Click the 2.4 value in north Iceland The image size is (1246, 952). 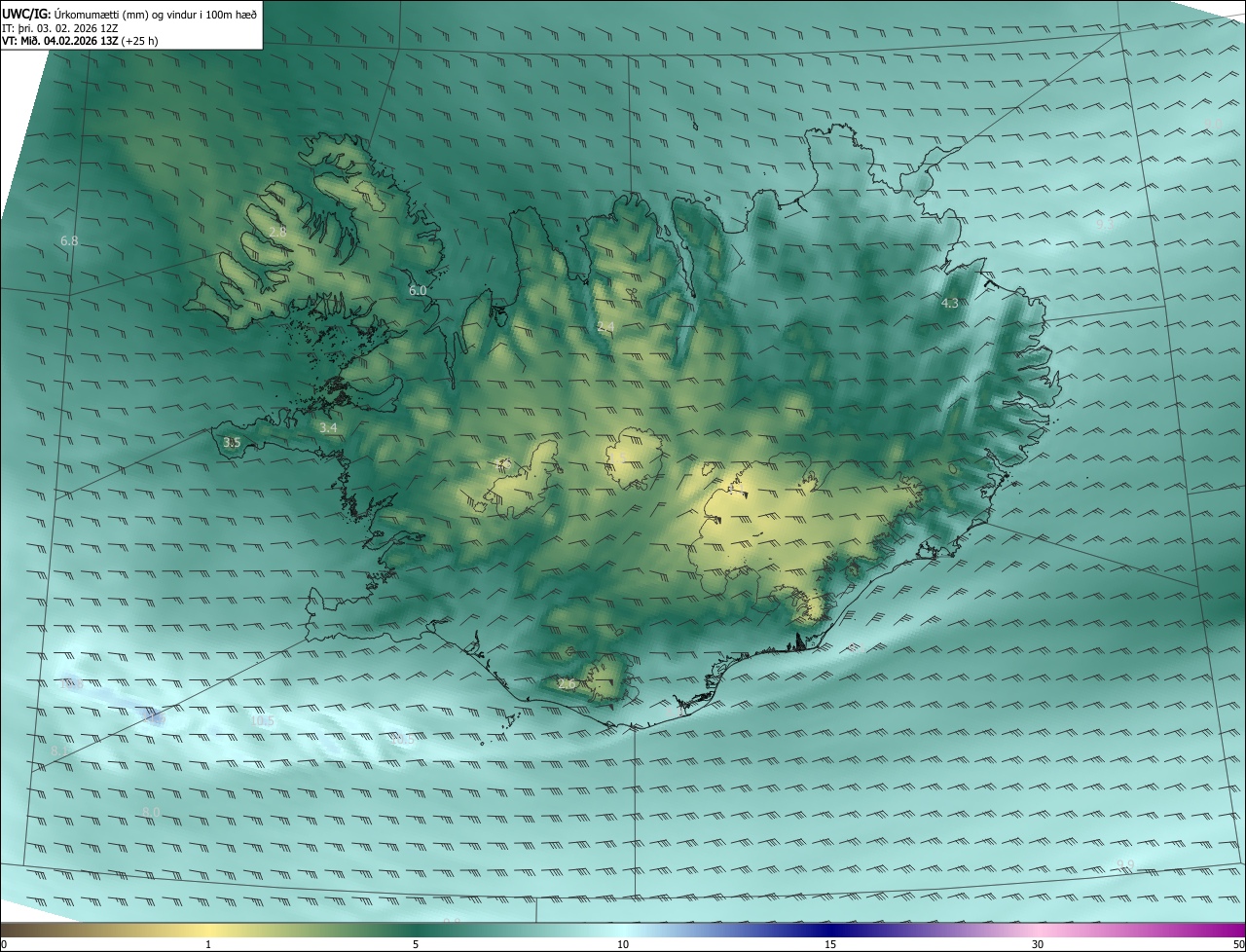pyautogui.click(x=605, y=326)
